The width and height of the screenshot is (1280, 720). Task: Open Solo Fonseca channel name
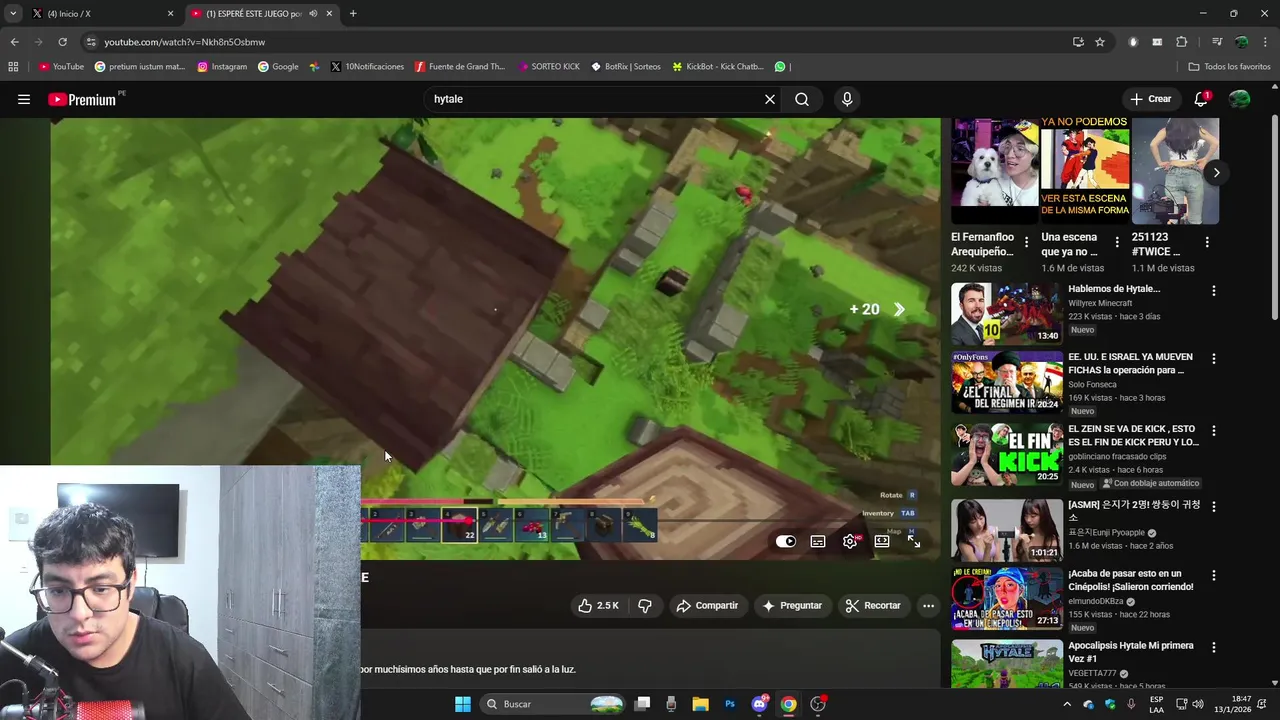1093,384
